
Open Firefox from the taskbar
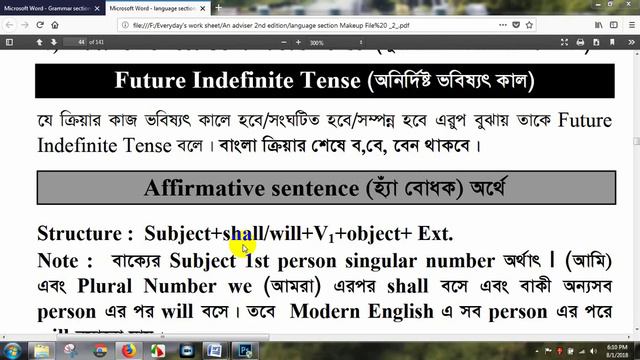[129, 351]
